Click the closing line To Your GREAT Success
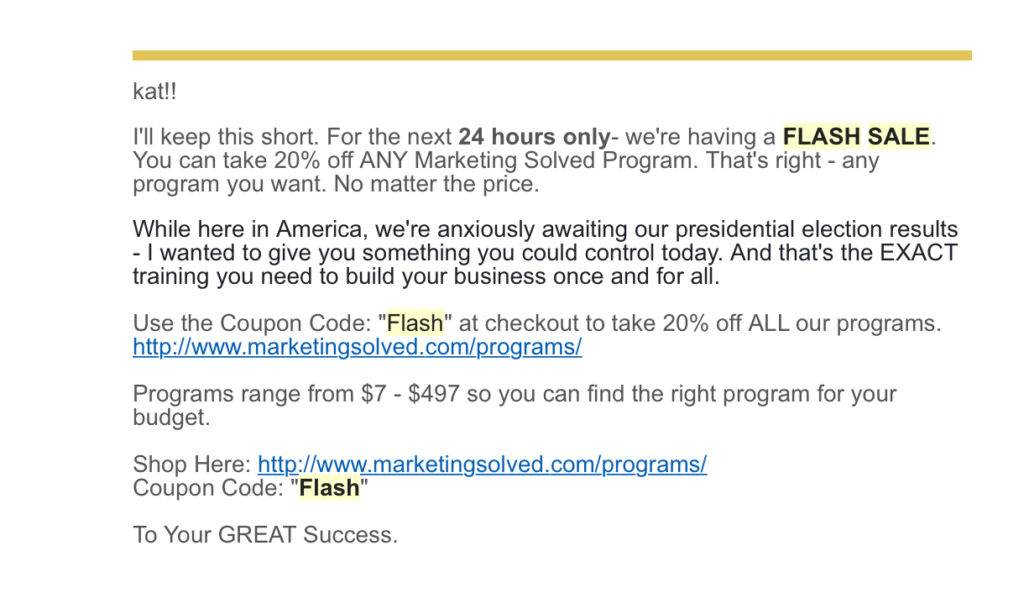Image resolution: width=1024 pixels, height=593 pixels. [x=265, y=535]
